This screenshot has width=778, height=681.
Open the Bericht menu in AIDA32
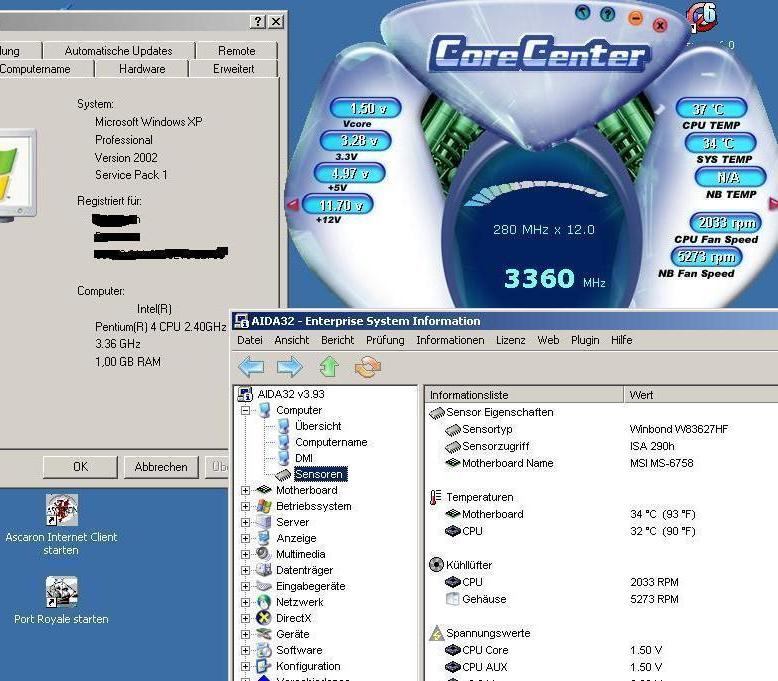338,340
